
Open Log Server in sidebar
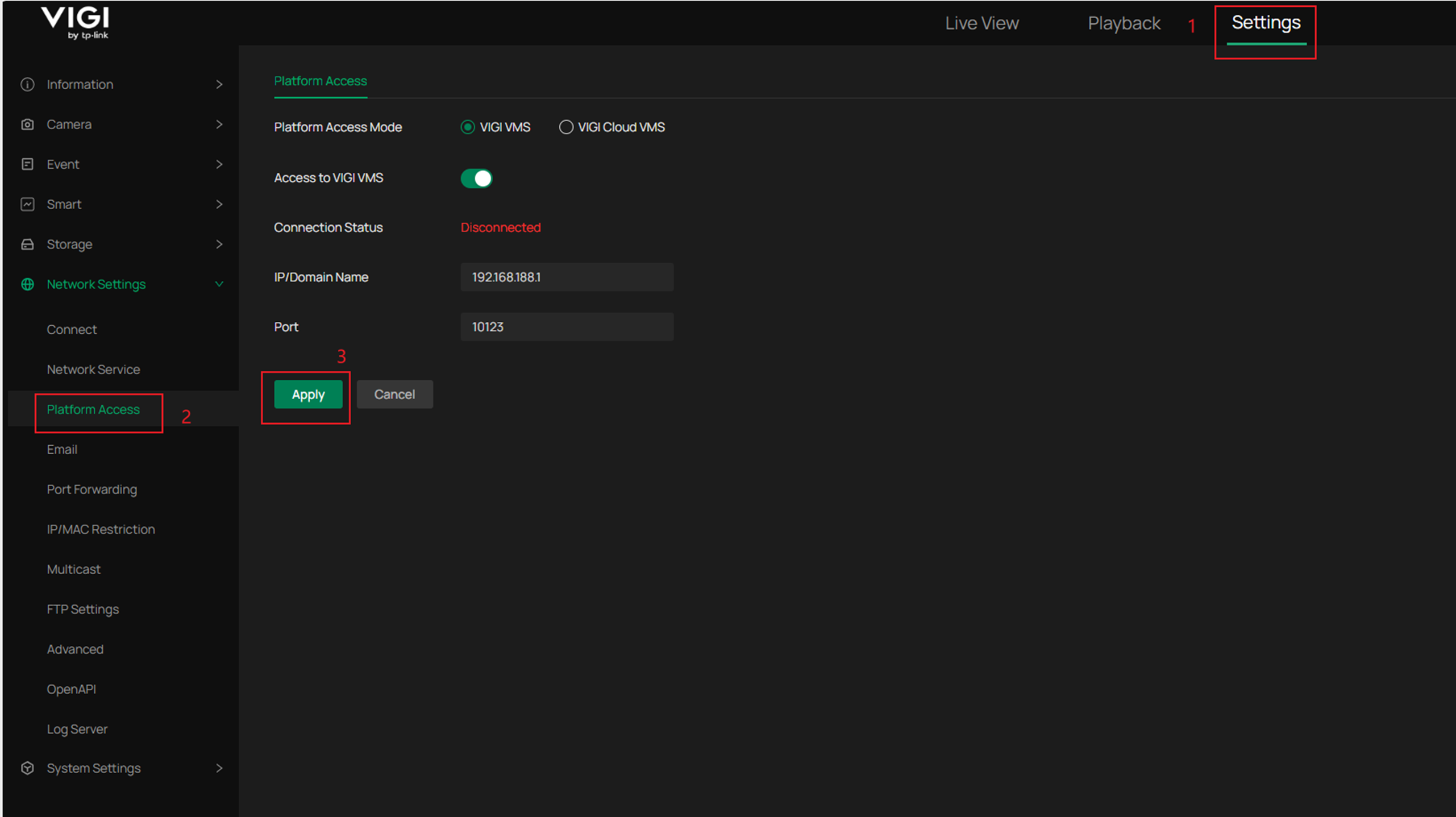point(77,729)
